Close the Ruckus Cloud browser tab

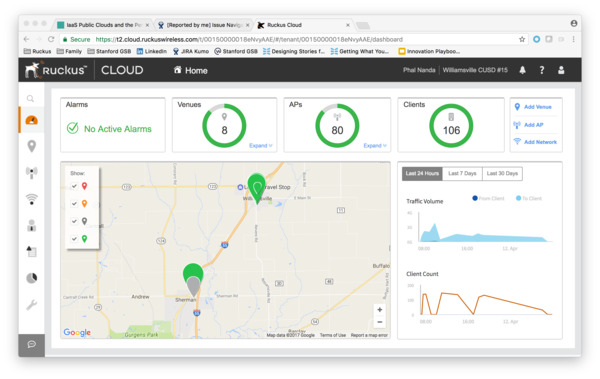click(347, 25)
